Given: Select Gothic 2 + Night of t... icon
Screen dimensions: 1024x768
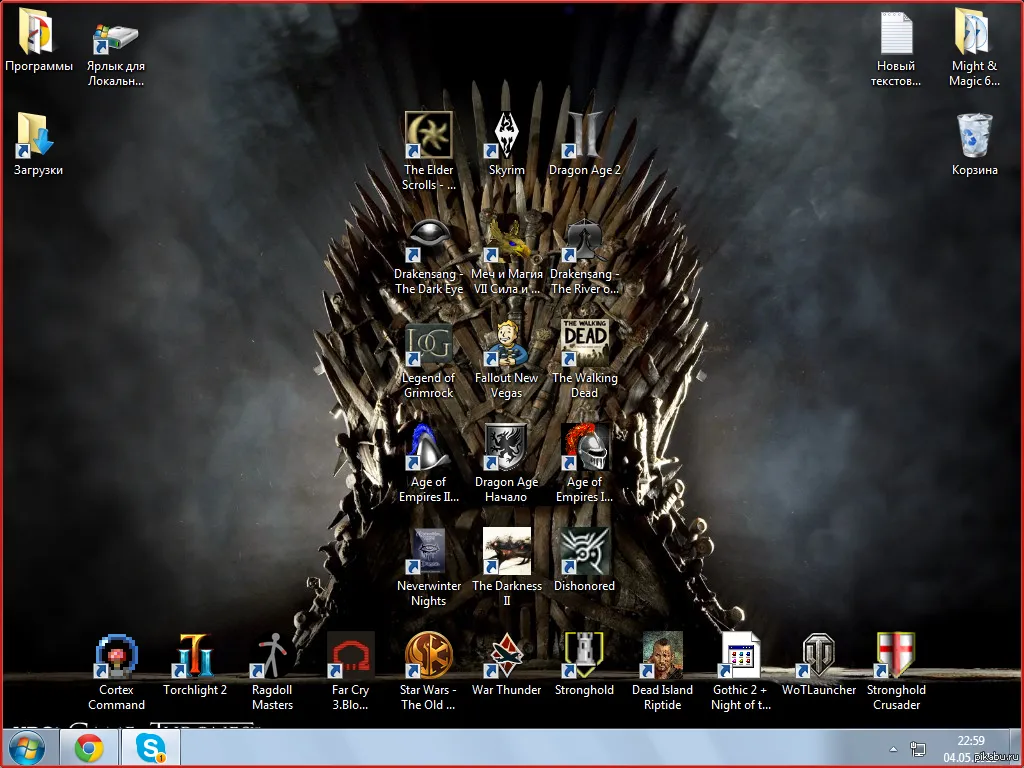Looking at the screenshot, I should point(741,655).
